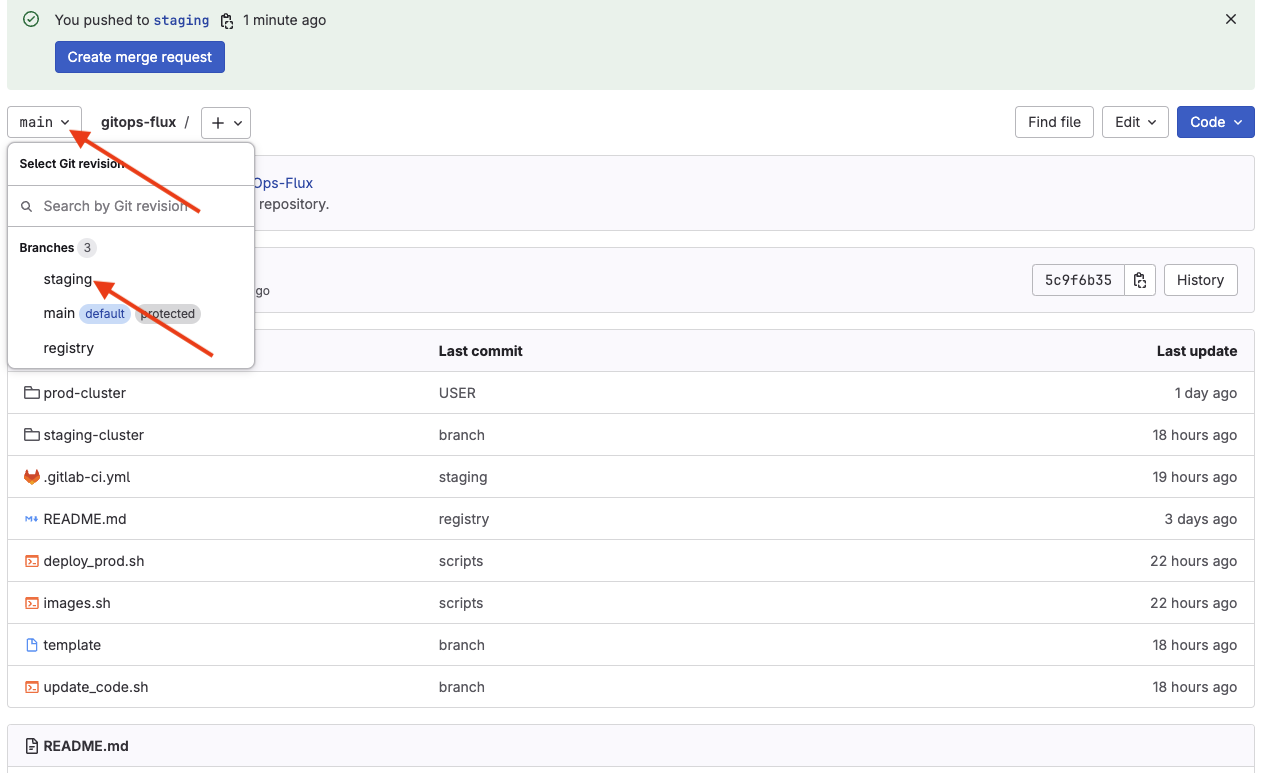Create merge request for staging

140,57
